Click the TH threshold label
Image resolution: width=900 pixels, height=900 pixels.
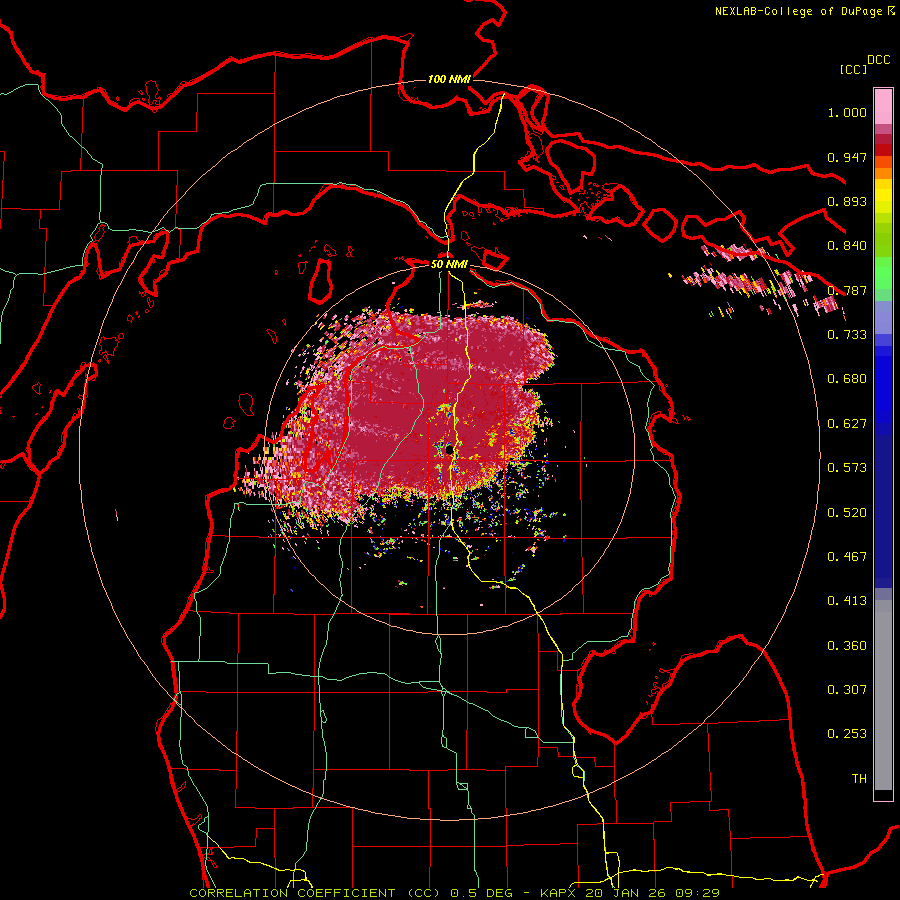(859, 779)
